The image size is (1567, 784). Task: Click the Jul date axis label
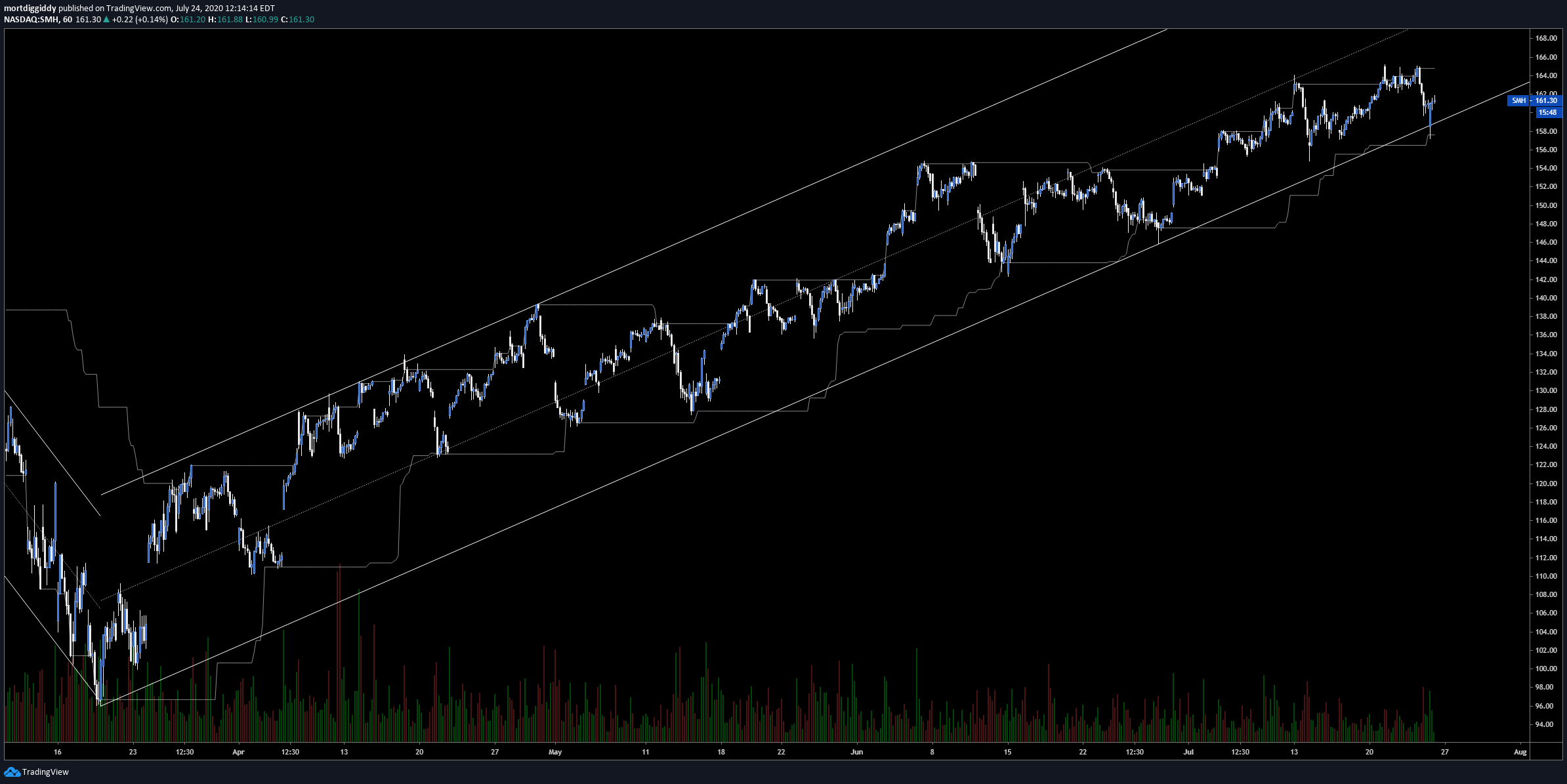[1188, 752]
